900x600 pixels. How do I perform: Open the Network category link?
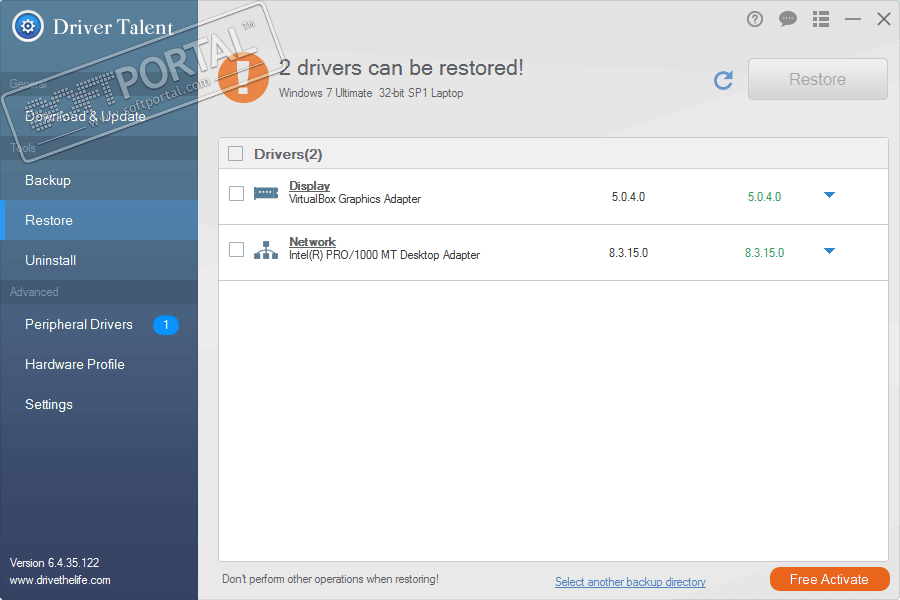312,242
